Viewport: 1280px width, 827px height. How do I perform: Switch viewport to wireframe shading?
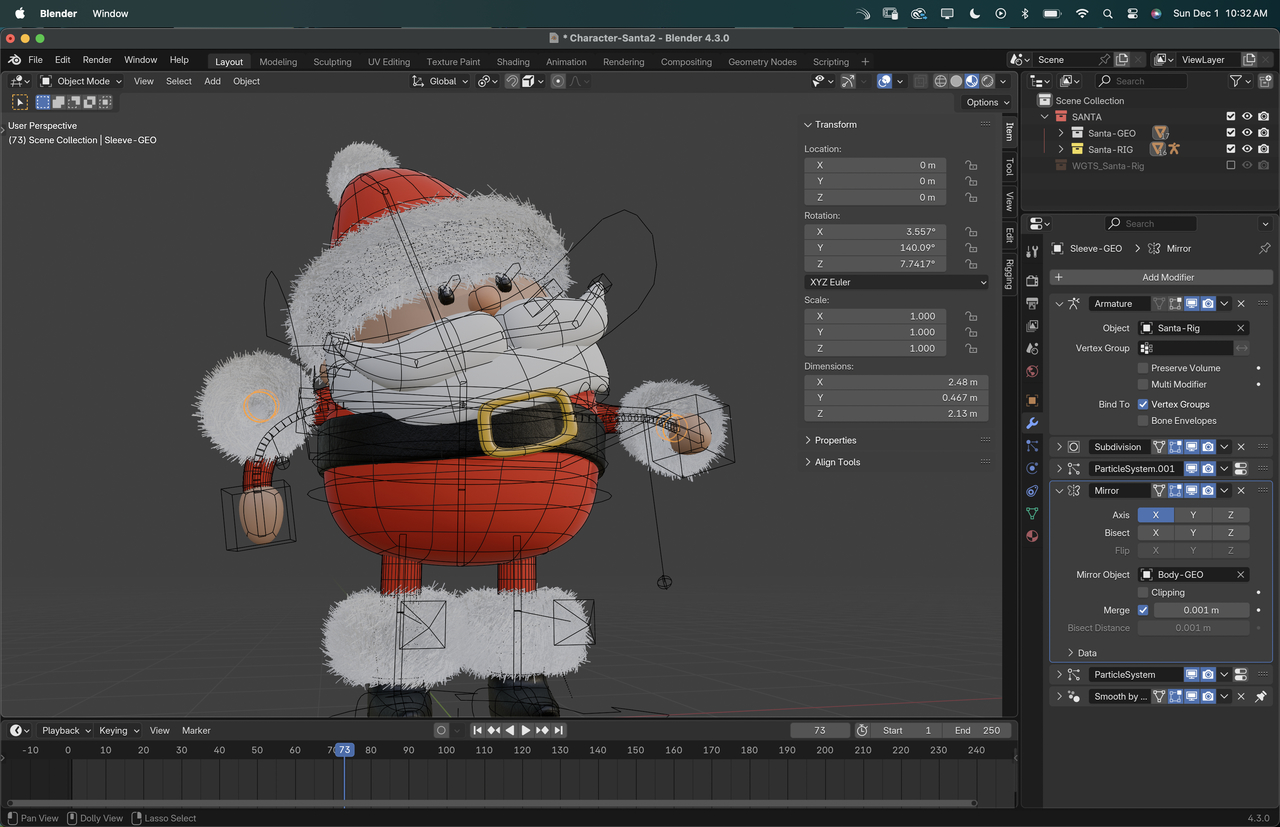tap(941, 81)
